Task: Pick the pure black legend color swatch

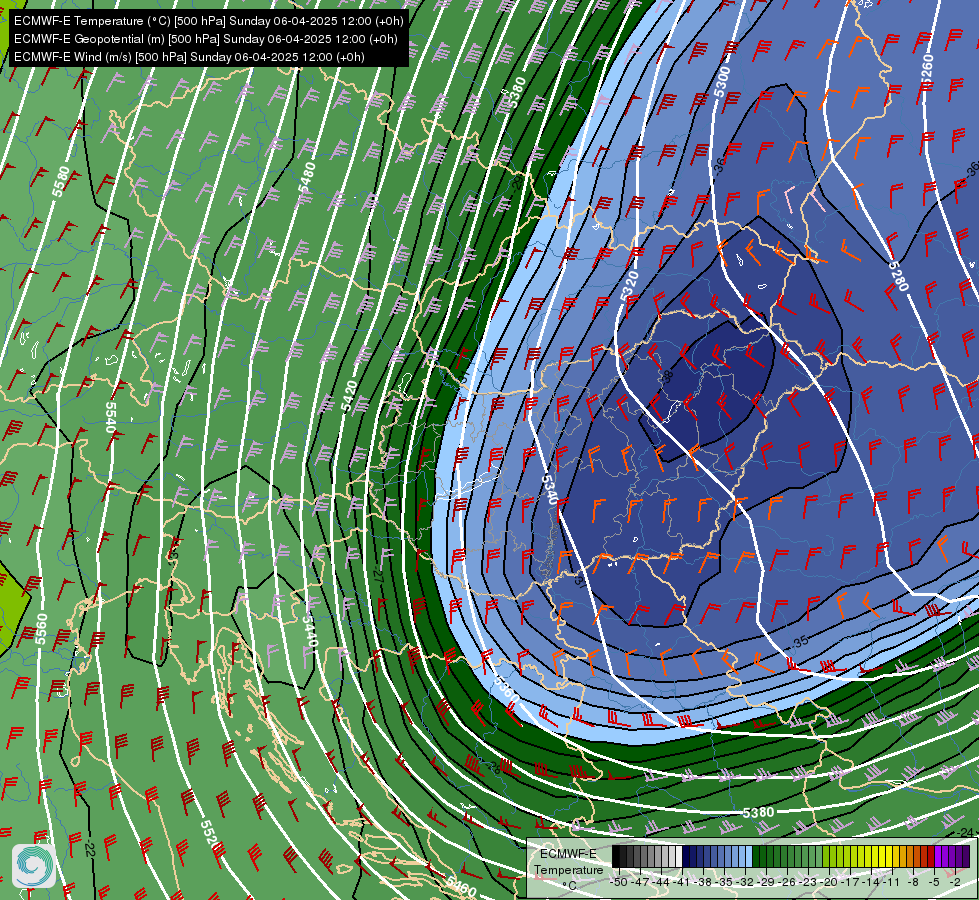Action: [616, 856]
